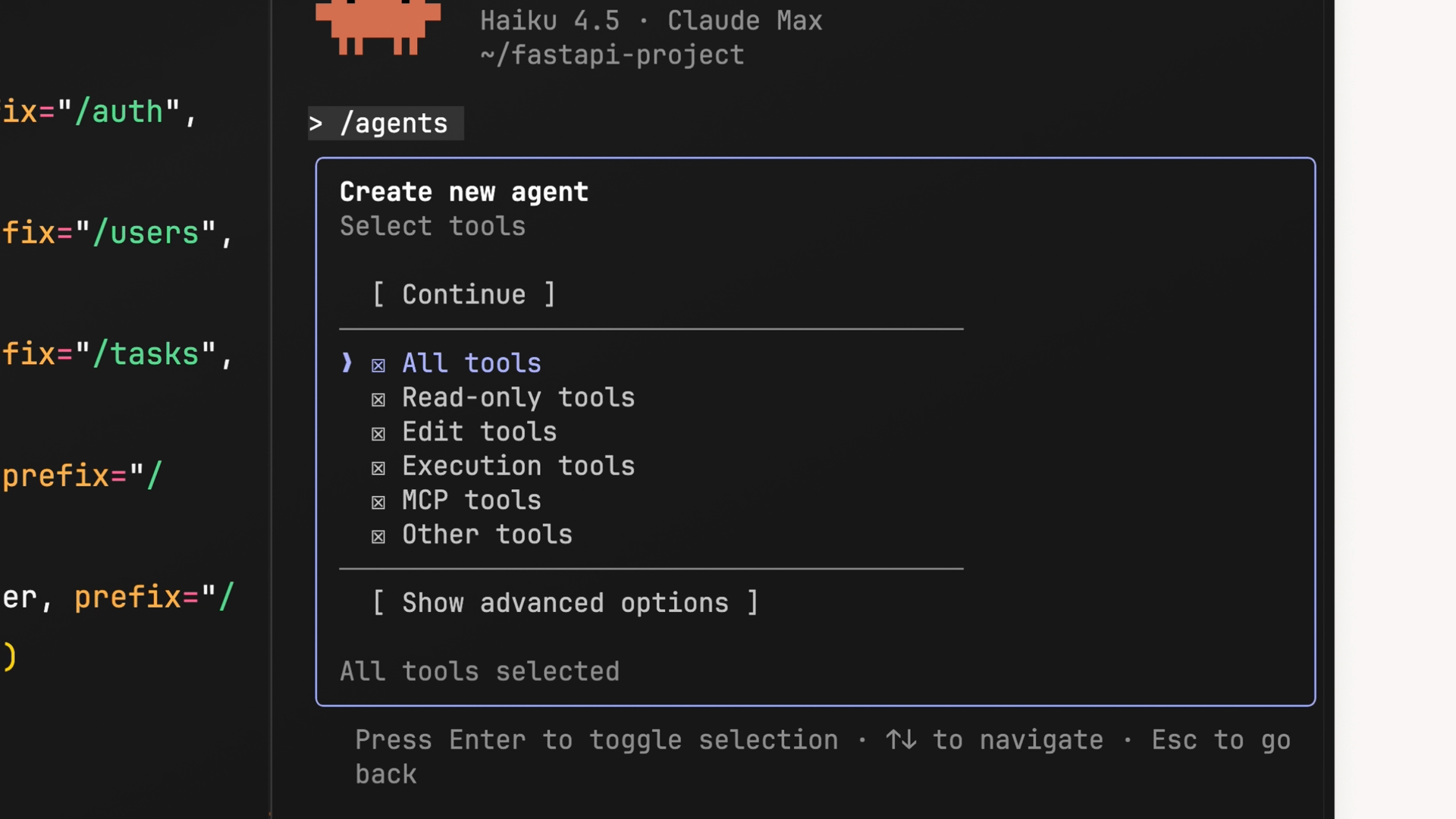Click the "/users" string in code editor

click(x=155, y=233)
